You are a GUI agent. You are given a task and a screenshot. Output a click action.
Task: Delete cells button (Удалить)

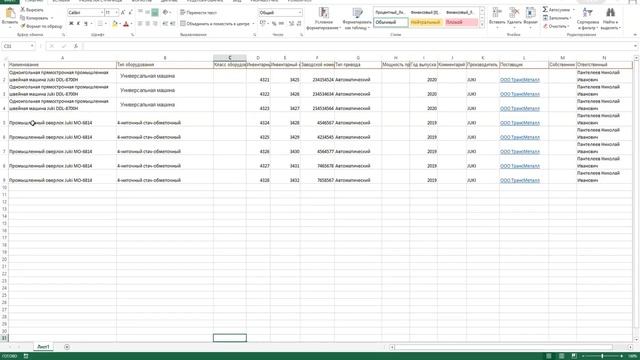tap(514, 17)
